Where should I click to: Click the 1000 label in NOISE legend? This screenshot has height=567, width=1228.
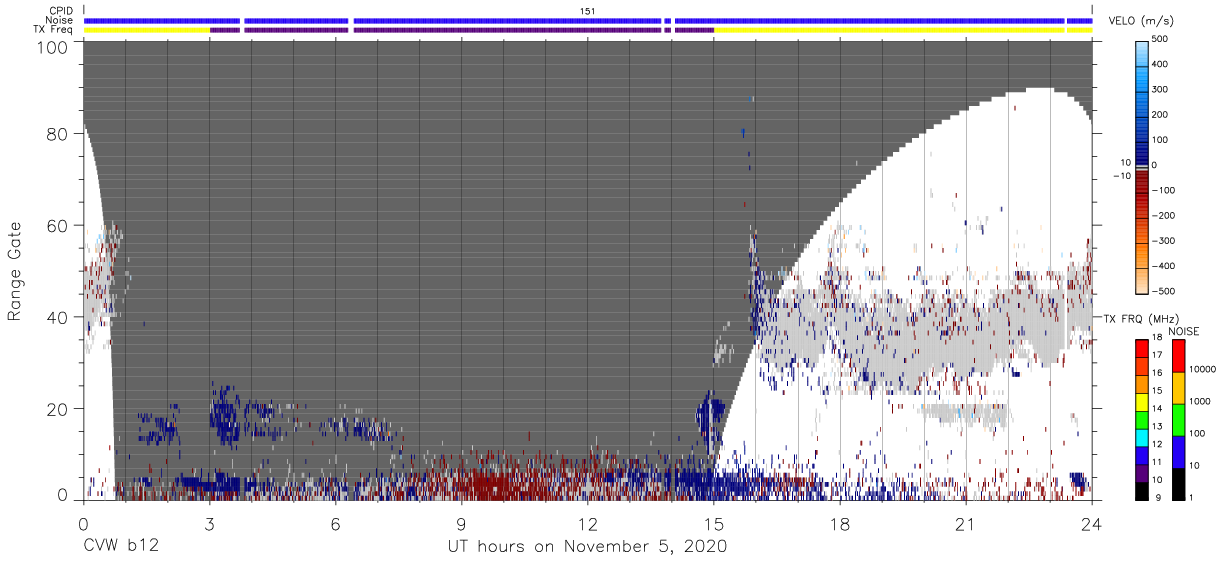(x=1200, y=402)
